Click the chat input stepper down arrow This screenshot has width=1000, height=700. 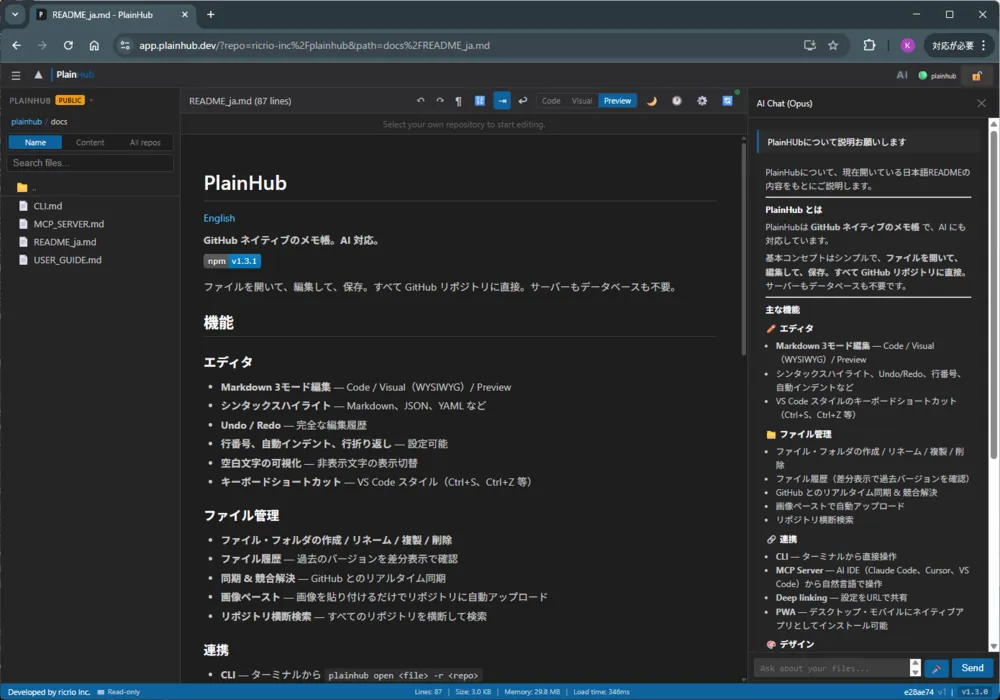915,672
